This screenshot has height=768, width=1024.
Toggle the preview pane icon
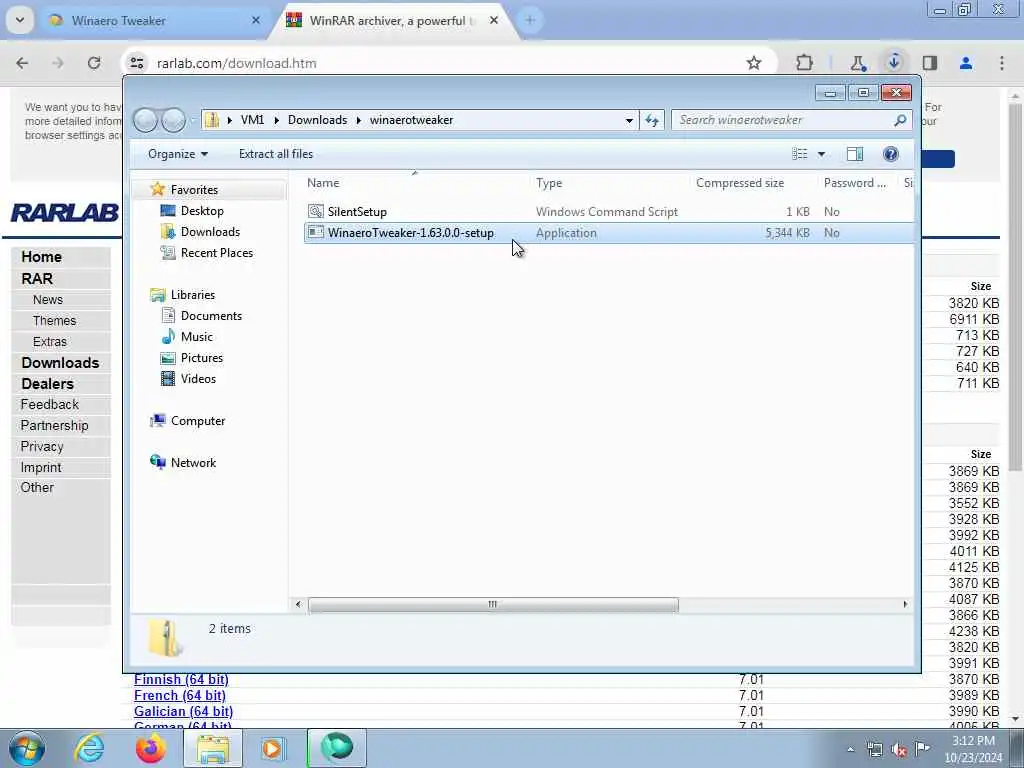click(855, 154)
